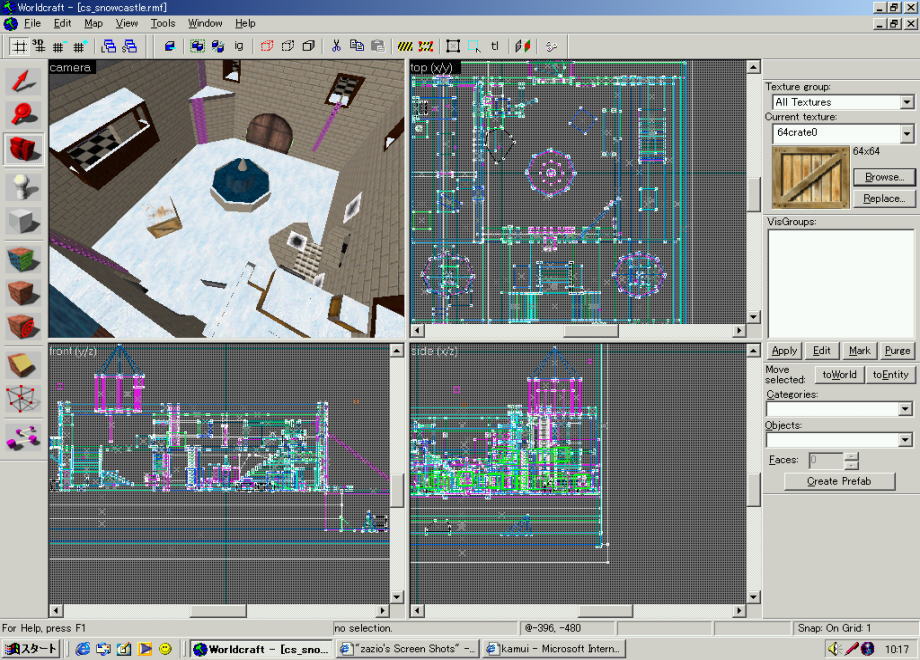Click the Start button on taskbar

point(33,649)
